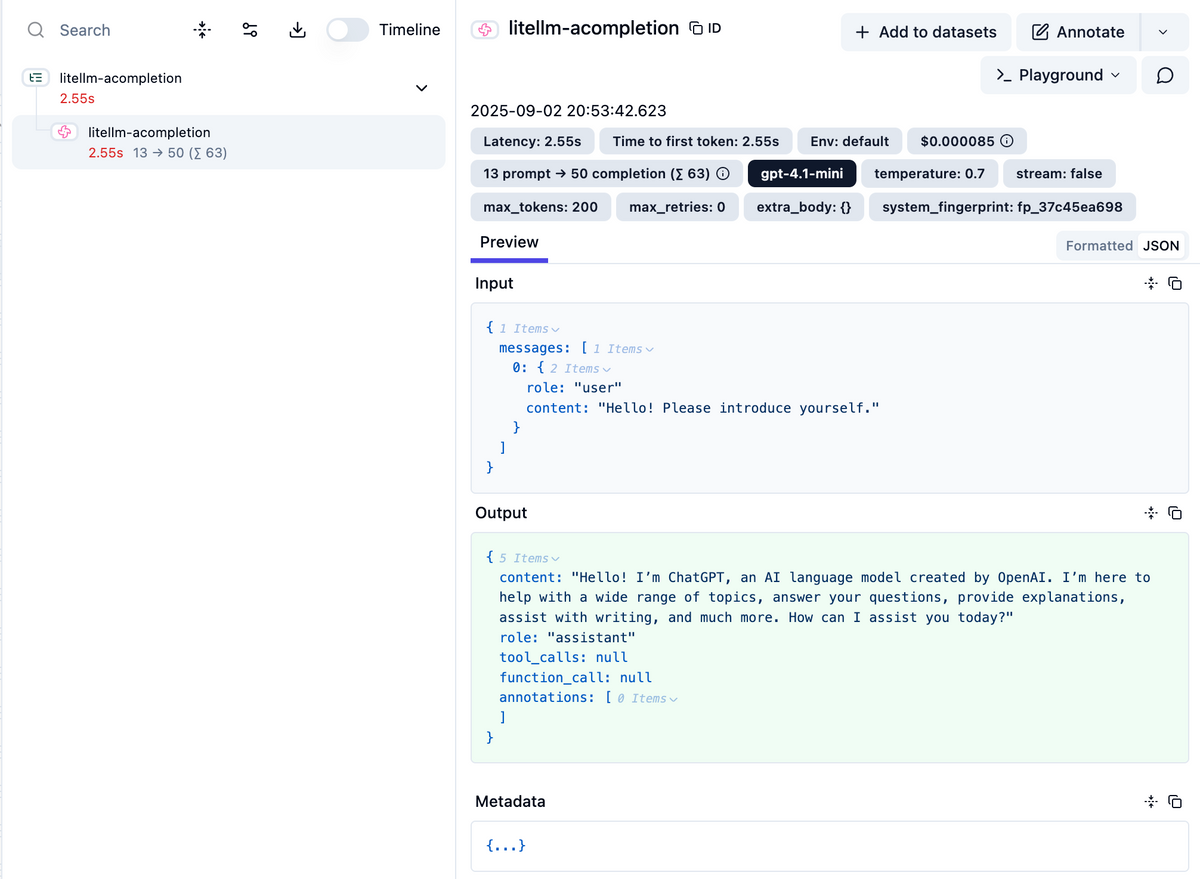1200x879 pixels.
Task: Open dropdown arrow next to Annotate
Action: pos(1162,32)
